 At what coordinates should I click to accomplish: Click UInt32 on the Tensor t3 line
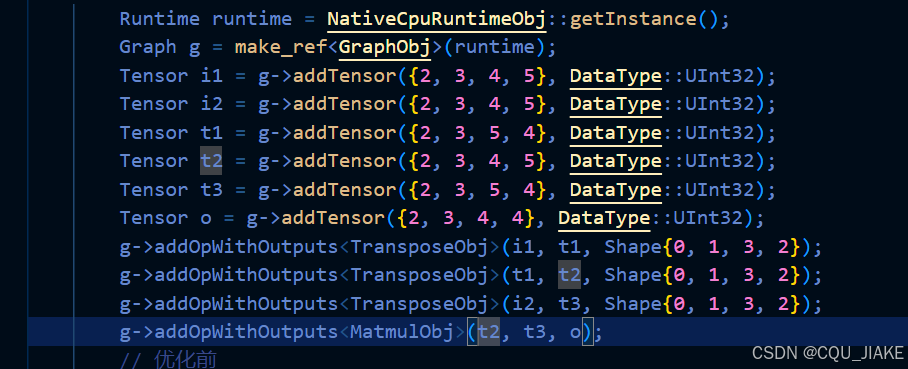(x=719, y=189)
